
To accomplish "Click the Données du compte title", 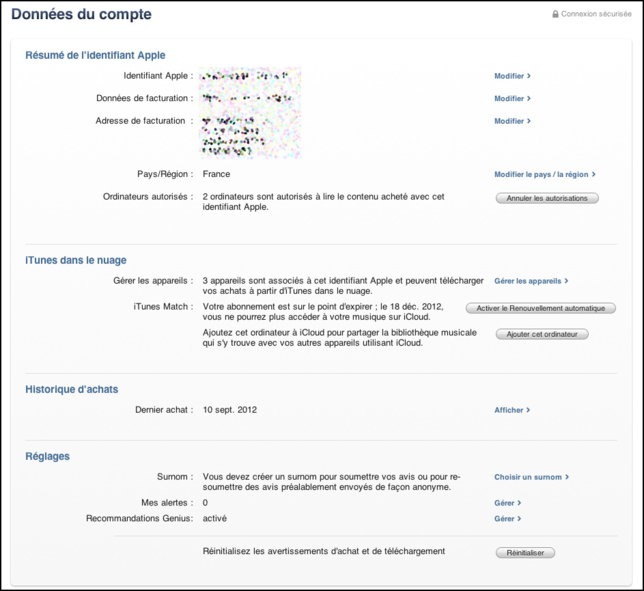I will pos(81,14).
